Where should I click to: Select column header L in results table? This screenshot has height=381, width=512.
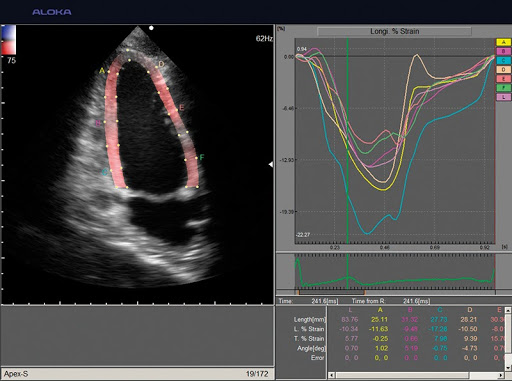(350, 310)
